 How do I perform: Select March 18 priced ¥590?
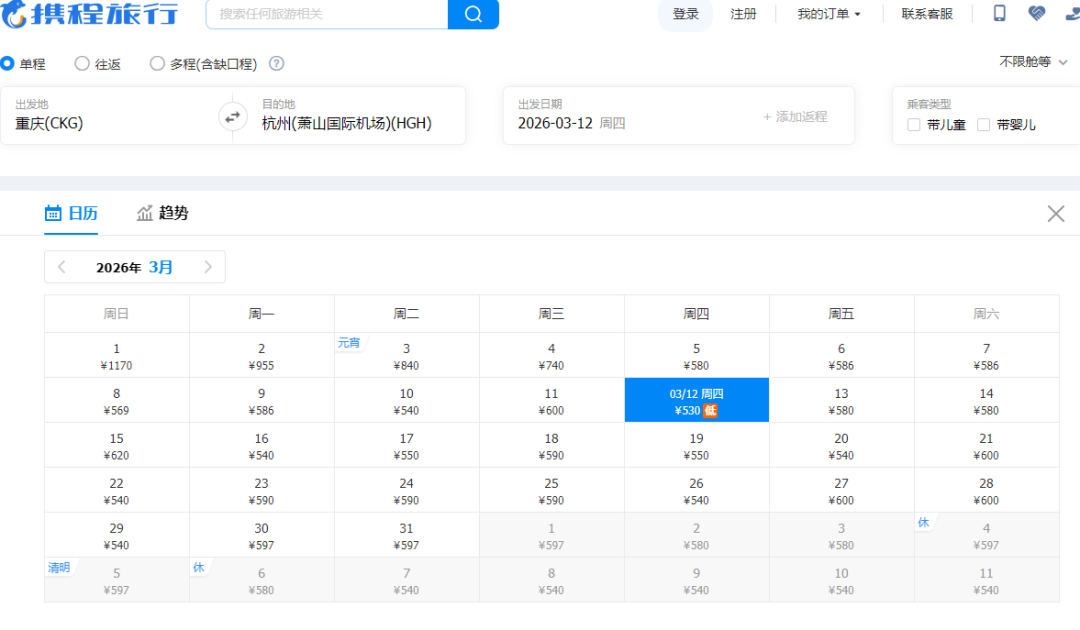click(552, 445)
